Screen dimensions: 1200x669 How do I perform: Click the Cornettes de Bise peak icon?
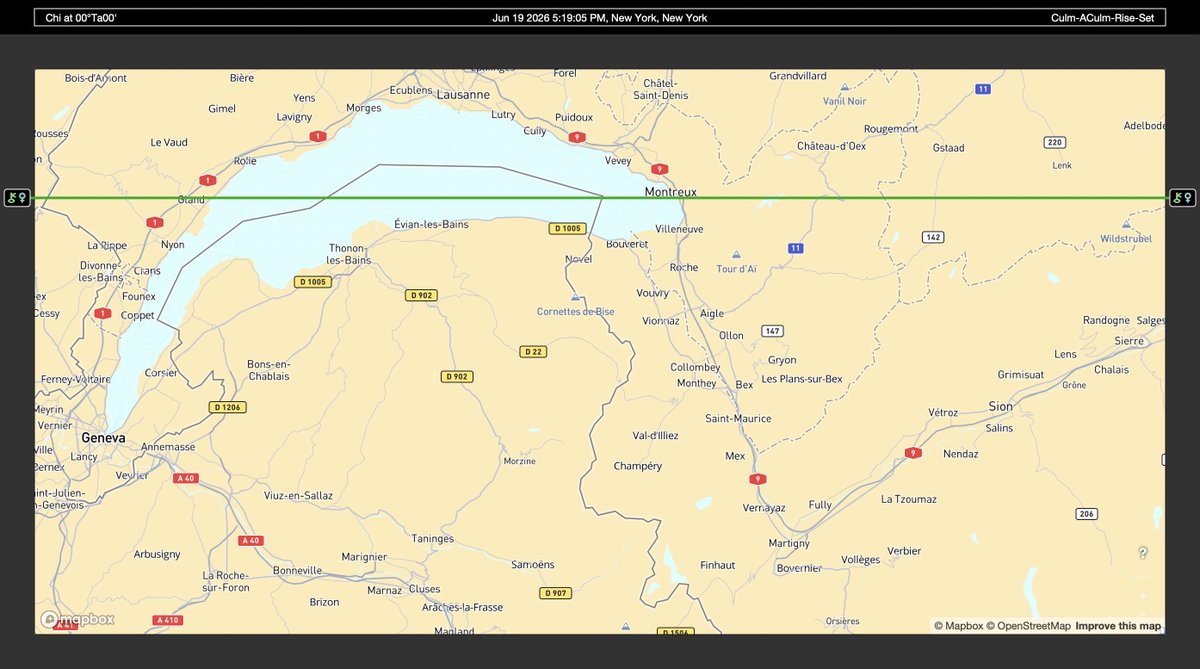575,298
